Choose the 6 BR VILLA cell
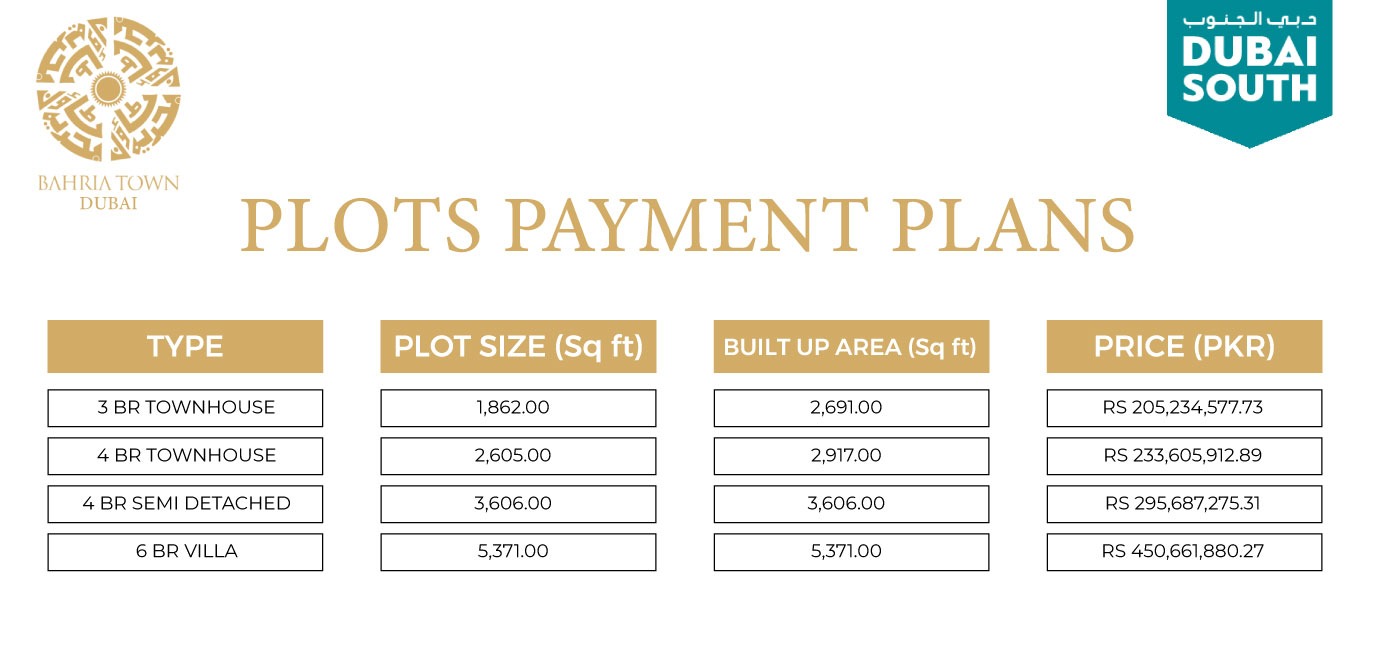 pyautogui.click(x=185, y=552)
